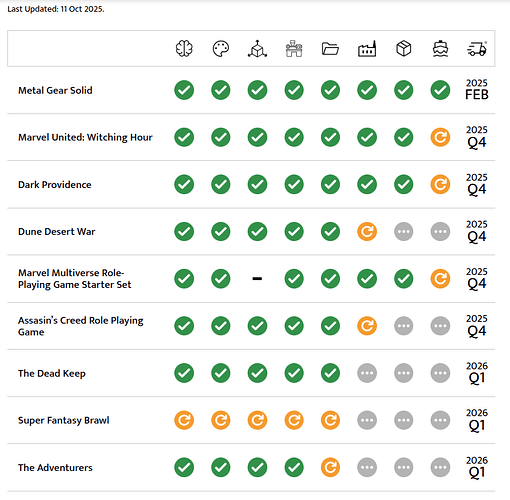The height and width of the screenshot is (500, 510).
Task: Open the folder files stage icon
Action: click(x=330, y=49)
